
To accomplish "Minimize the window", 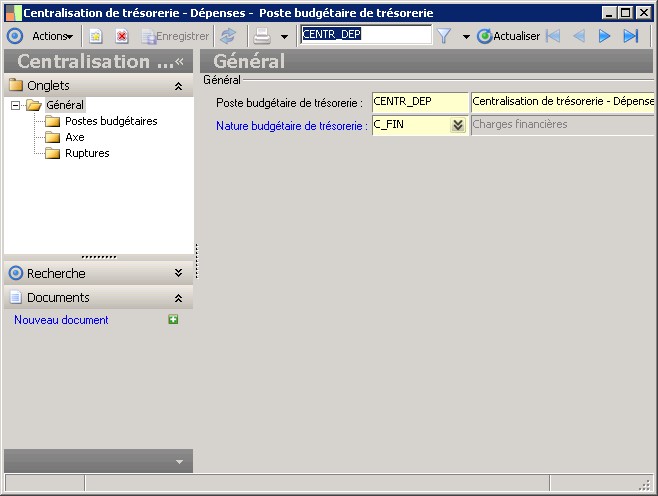I will click(609, 13).
